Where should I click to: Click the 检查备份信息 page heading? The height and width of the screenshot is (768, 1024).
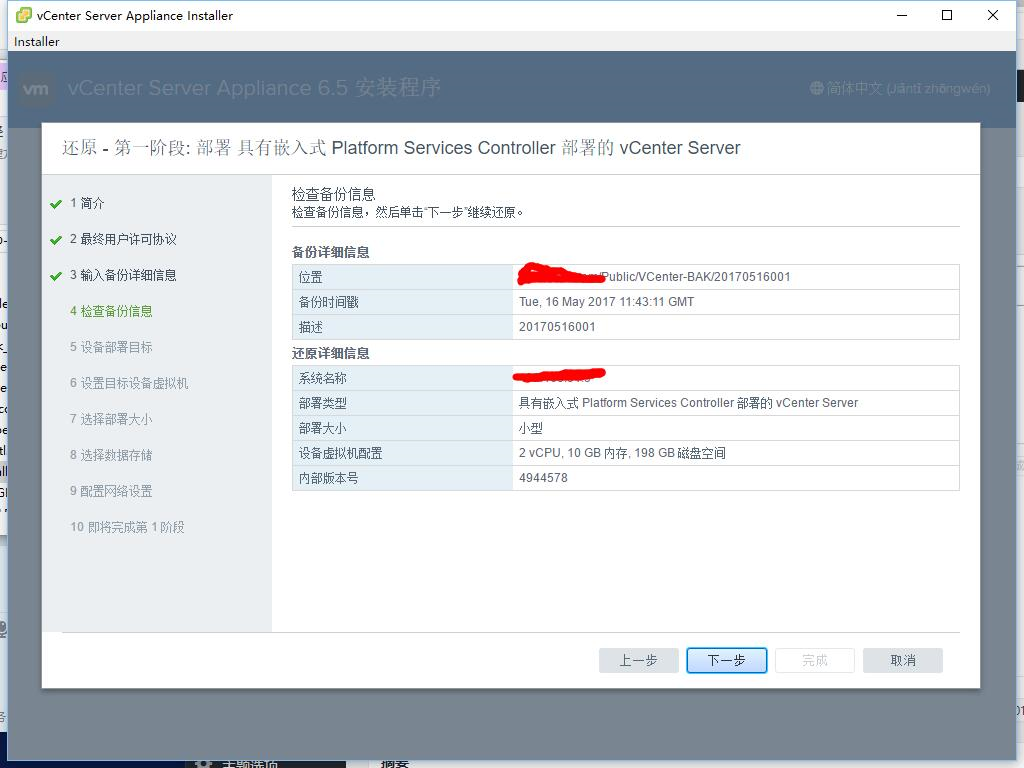pyautogui.click(x=333, y=194)
